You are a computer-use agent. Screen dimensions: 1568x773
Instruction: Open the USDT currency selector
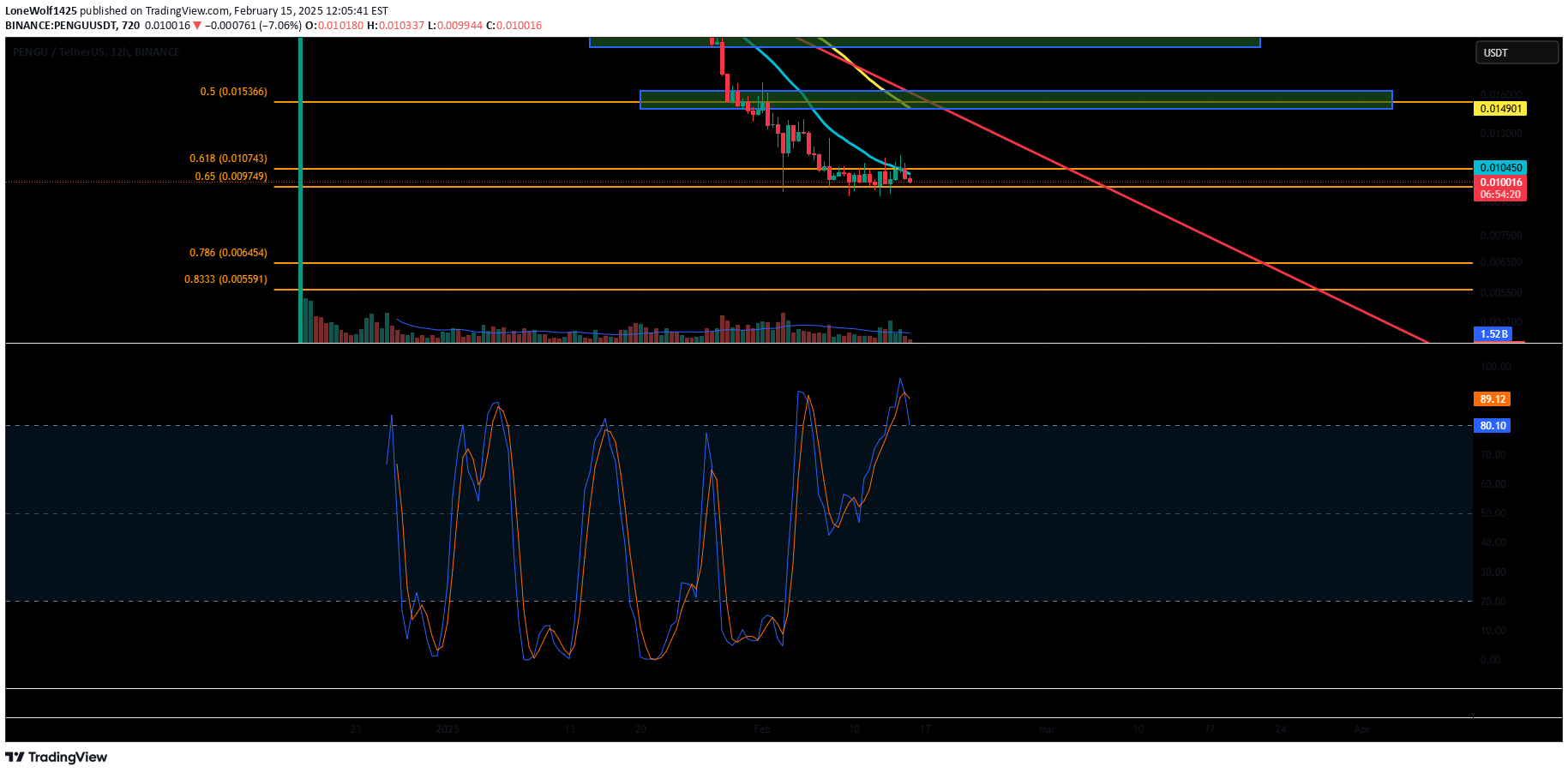point(1516,53)
